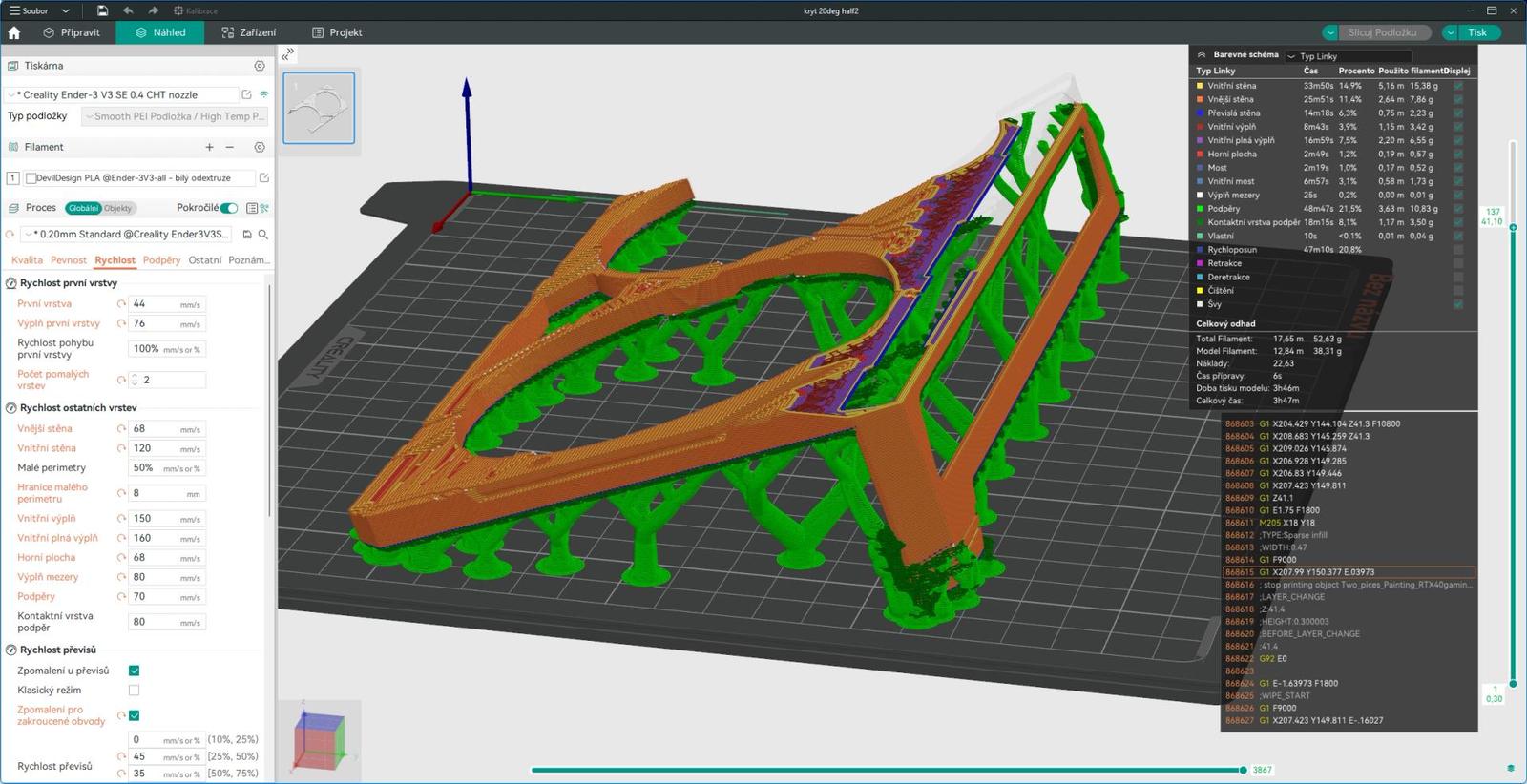Screen dimensions: 1527x784
Task: Select plate 1 thumbnail
Action: 319,108
